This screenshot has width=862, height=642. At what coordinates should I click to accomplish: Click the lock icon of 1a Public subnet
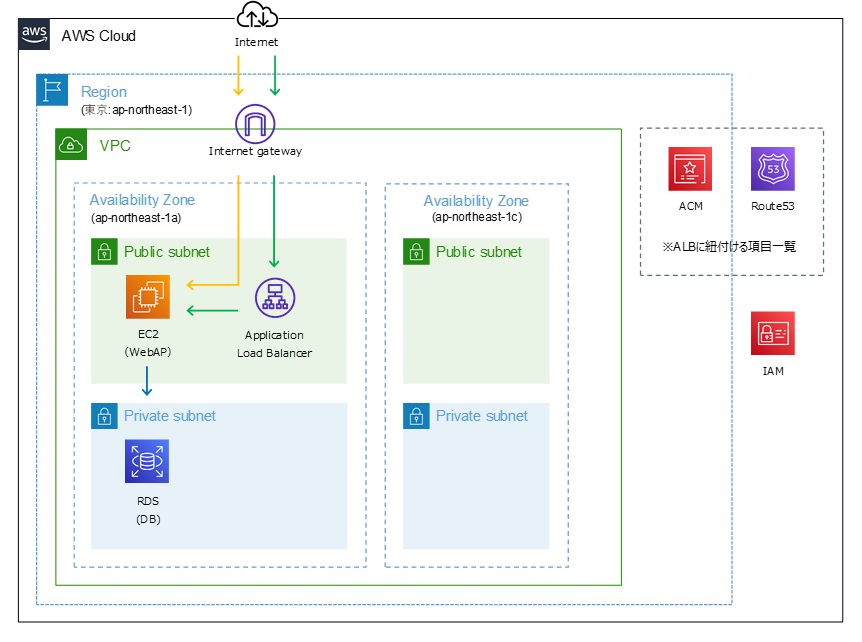(104, 252)
